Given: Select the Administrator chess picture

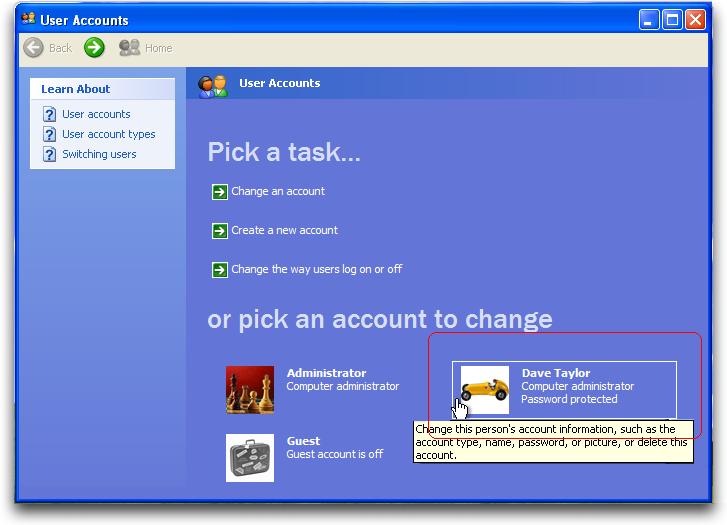Looking at the screenshot, I should click(250, 390).
